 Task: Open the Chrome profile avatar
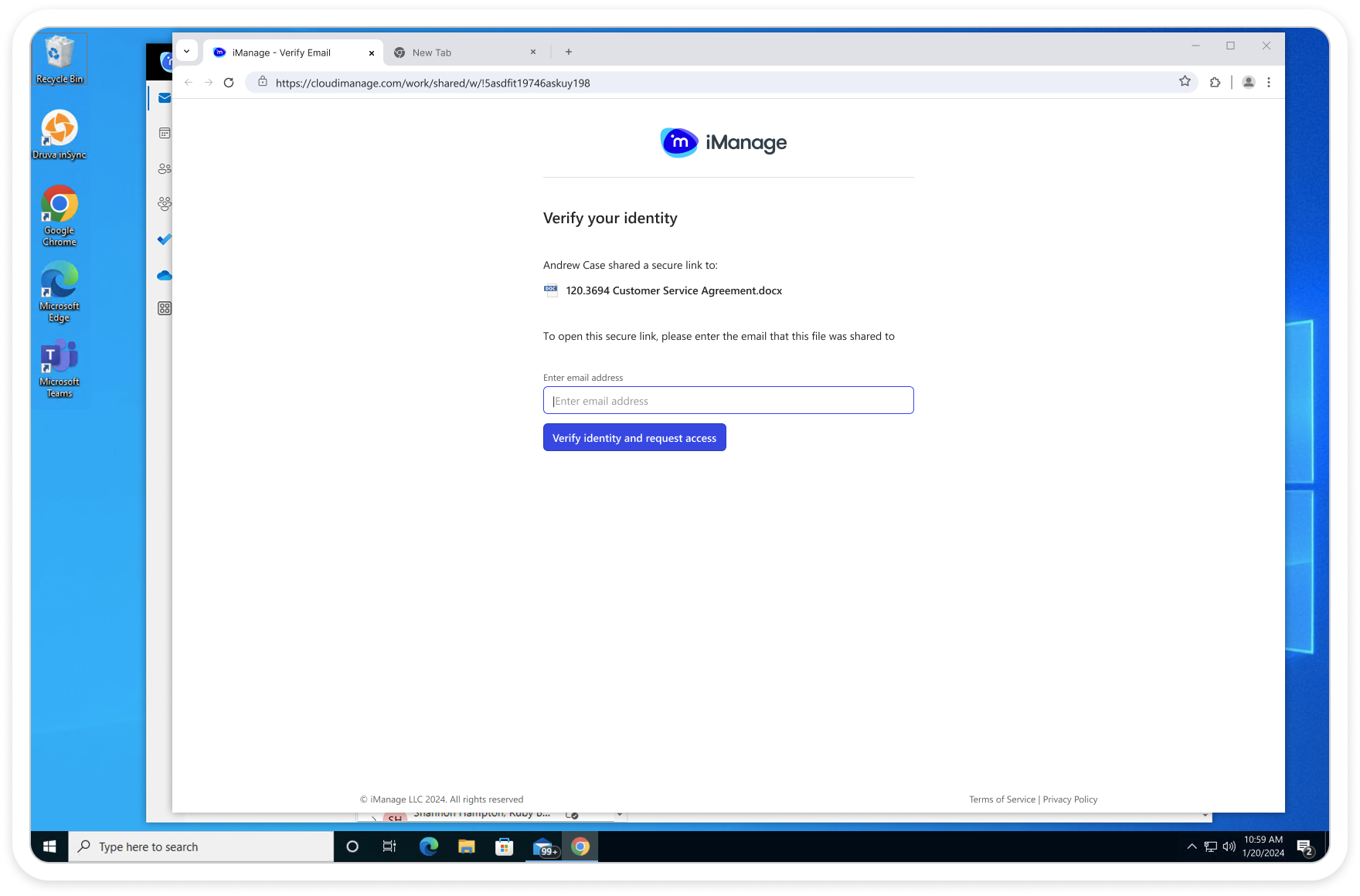click(1248, 82)
